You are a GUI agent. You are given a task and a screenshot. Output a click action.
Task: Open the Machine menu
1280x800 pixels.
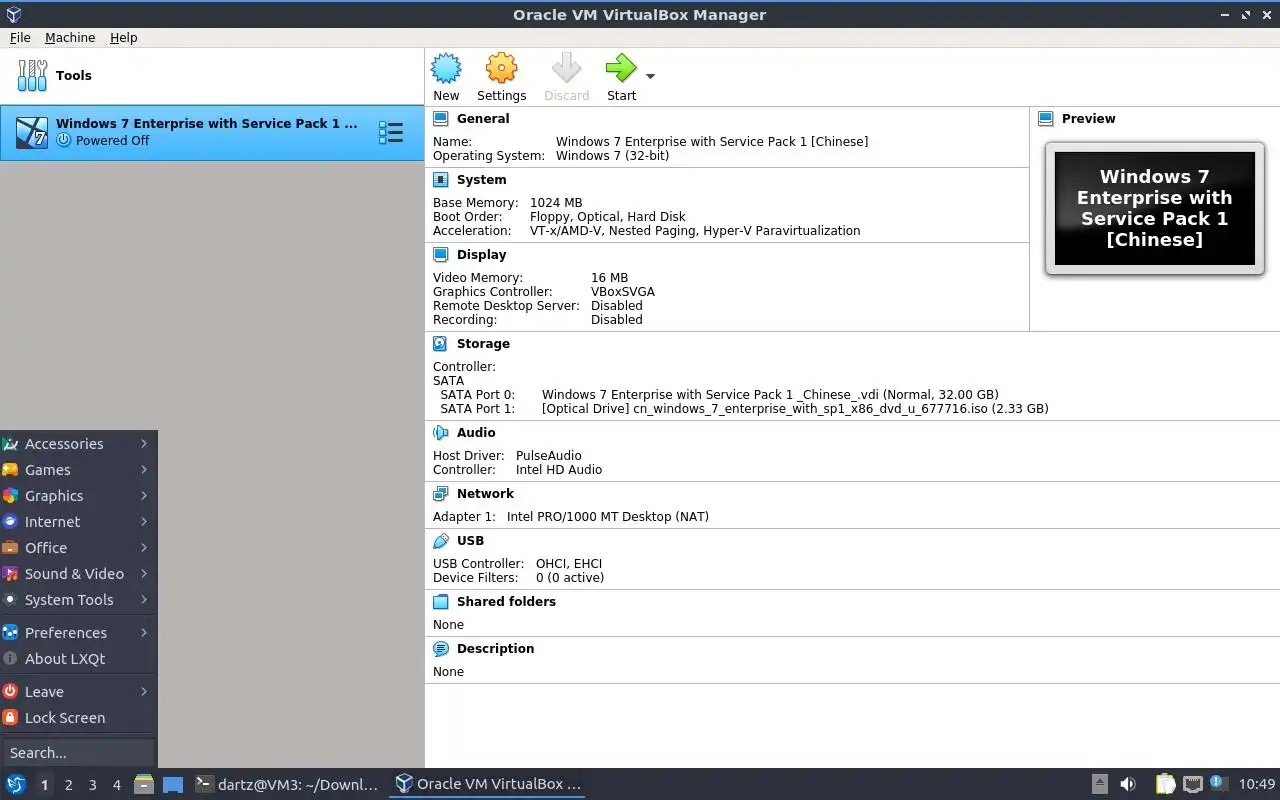(70, 37)
